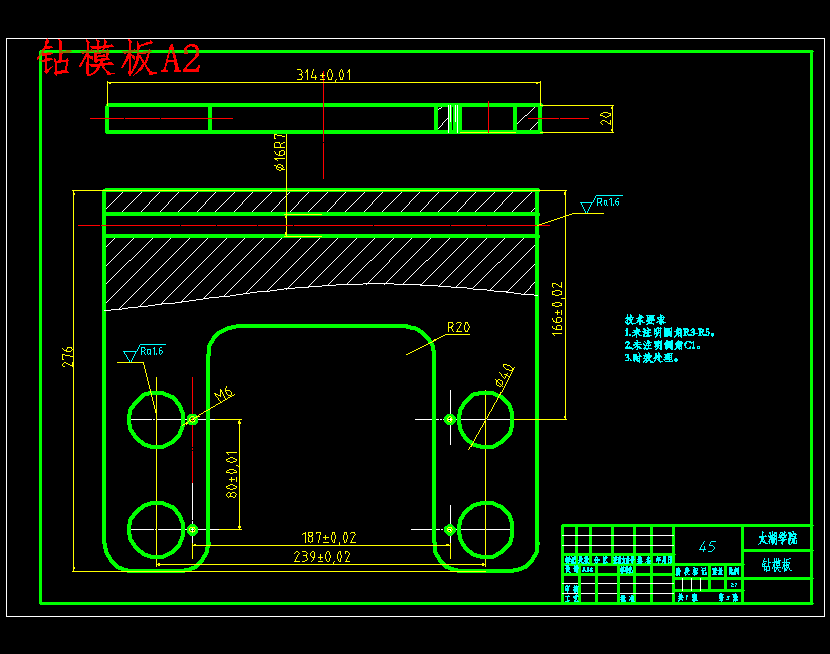Click the part name 钻模板 in title block

click(x=777, y=565)
